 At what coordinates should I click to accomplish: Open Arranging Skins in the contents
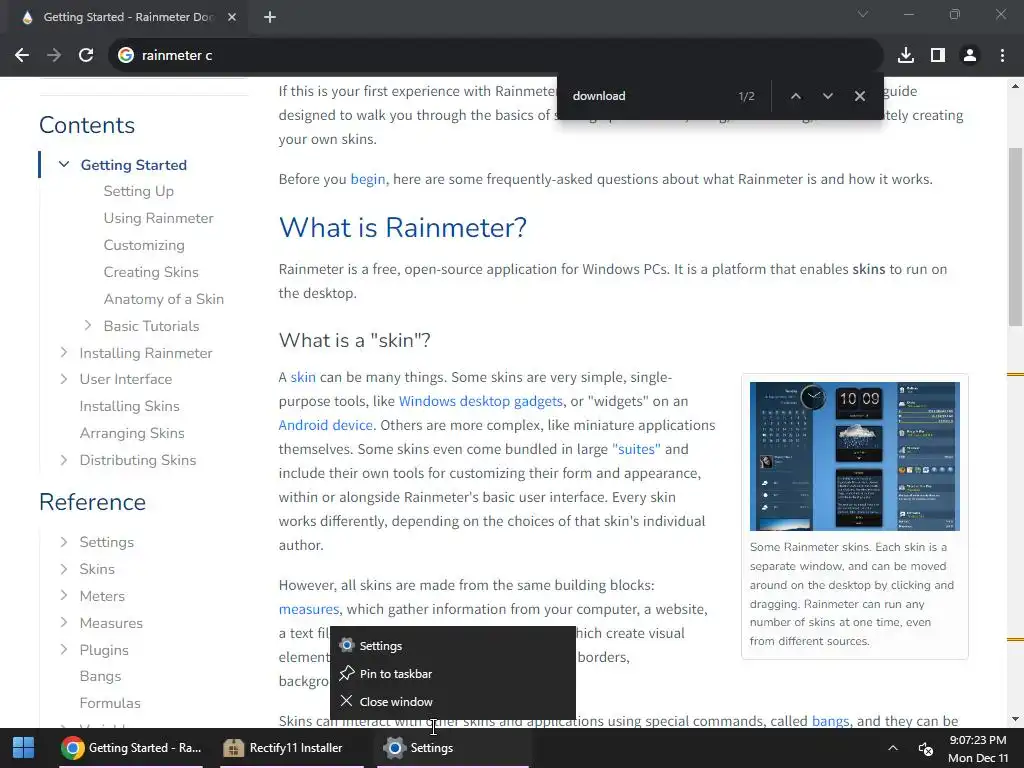coord(132,433)
